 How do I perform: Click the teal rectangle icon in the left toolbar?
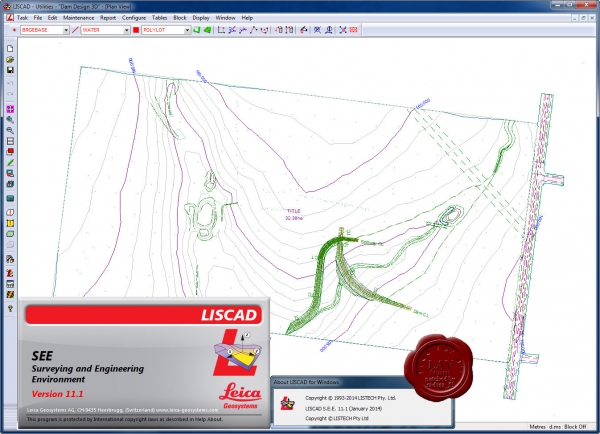point(10,198)
